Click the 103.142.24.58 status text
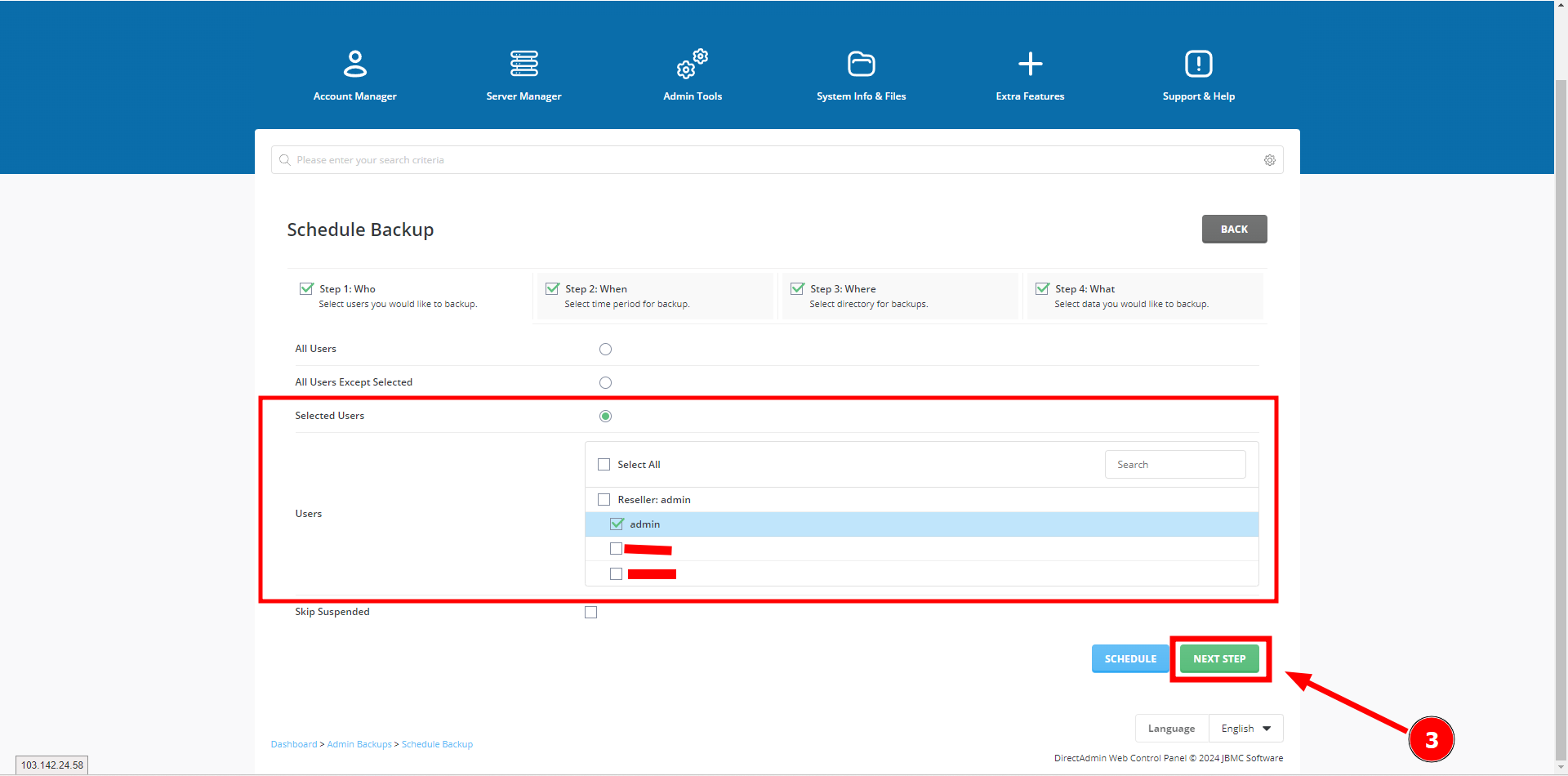 [52, 765]
